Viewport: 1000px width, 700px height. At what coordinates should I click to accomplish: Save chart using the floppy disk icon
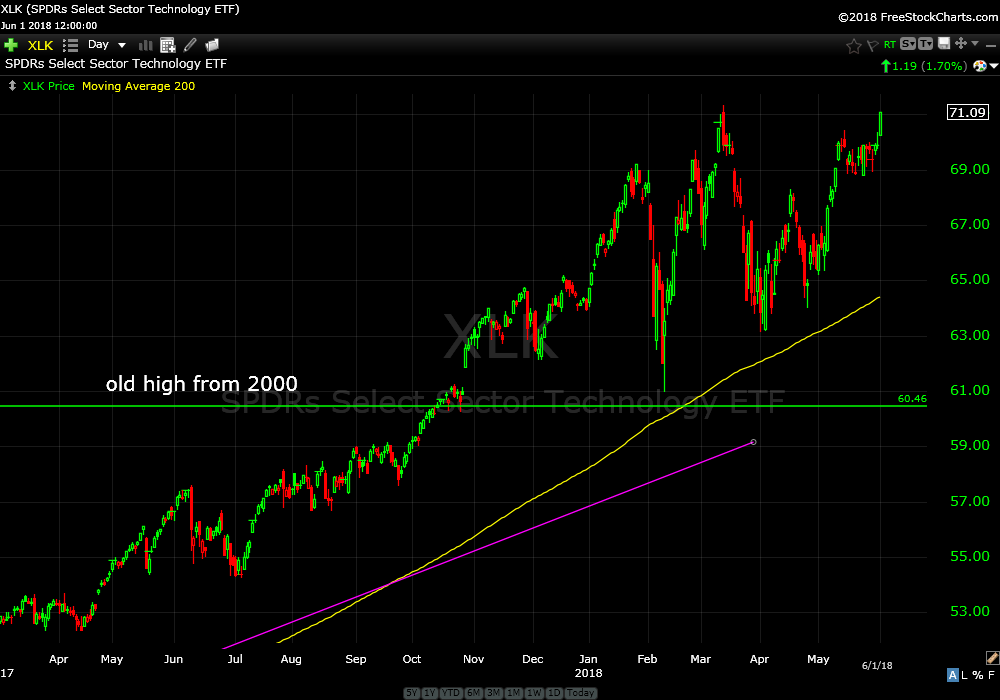click(x=943, y=44)
